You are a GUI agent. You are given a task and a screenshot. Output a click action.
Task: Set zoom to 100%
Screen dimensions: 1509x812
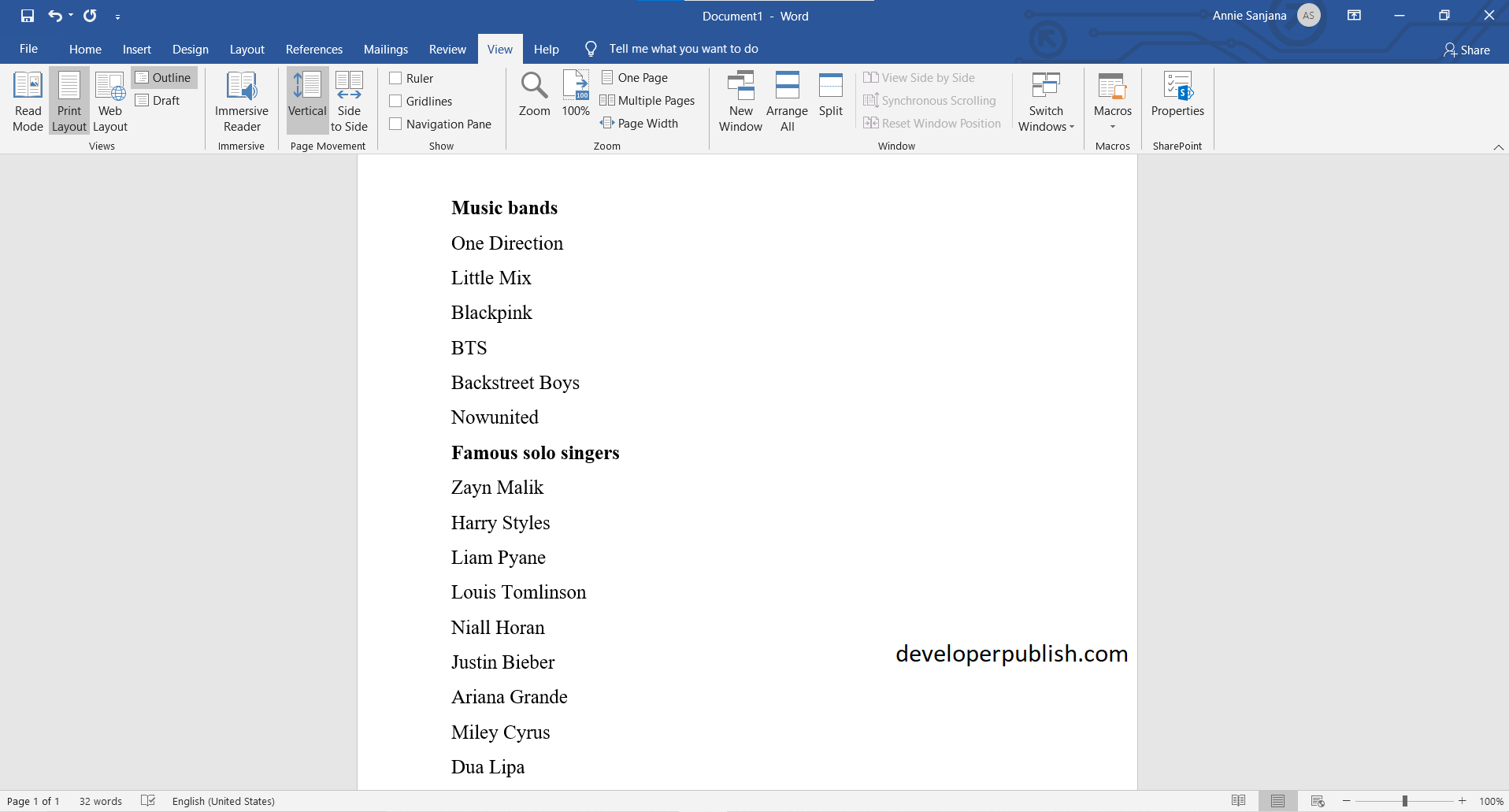coord(575,95)
